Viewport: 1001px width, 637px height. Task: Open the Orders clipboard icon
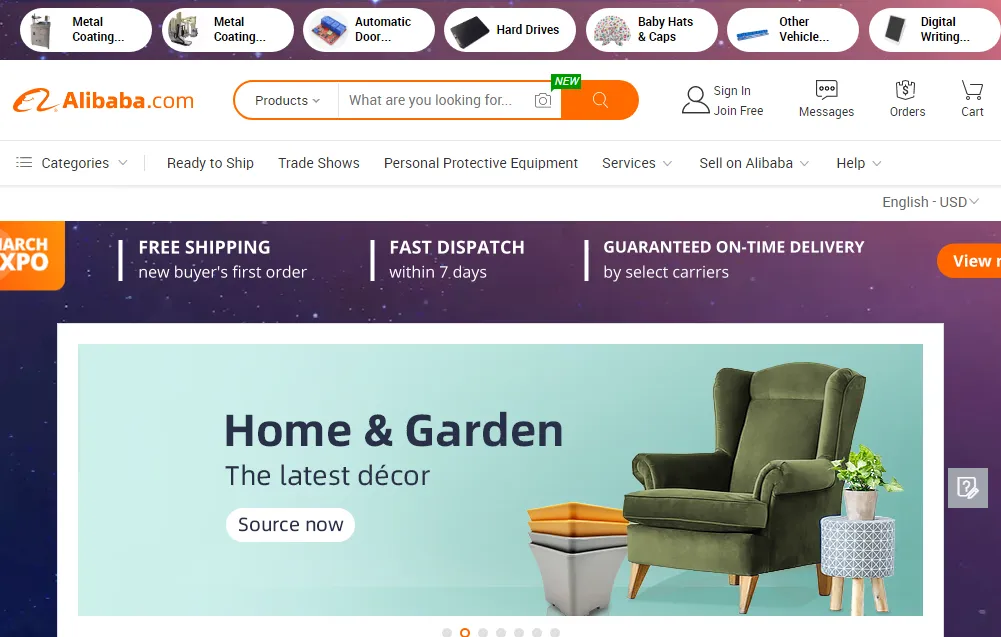tap(906, 89)
